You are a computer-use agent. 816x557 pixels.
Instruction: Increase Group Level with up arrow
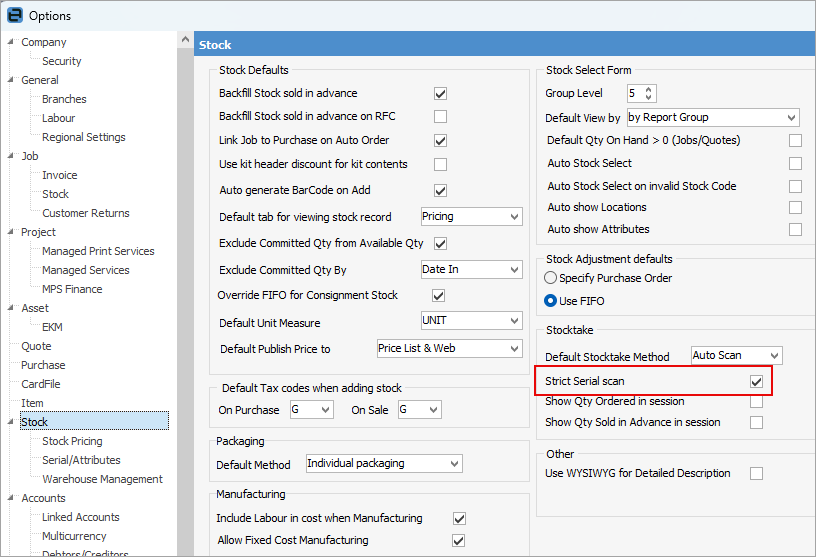coord(648,90)
